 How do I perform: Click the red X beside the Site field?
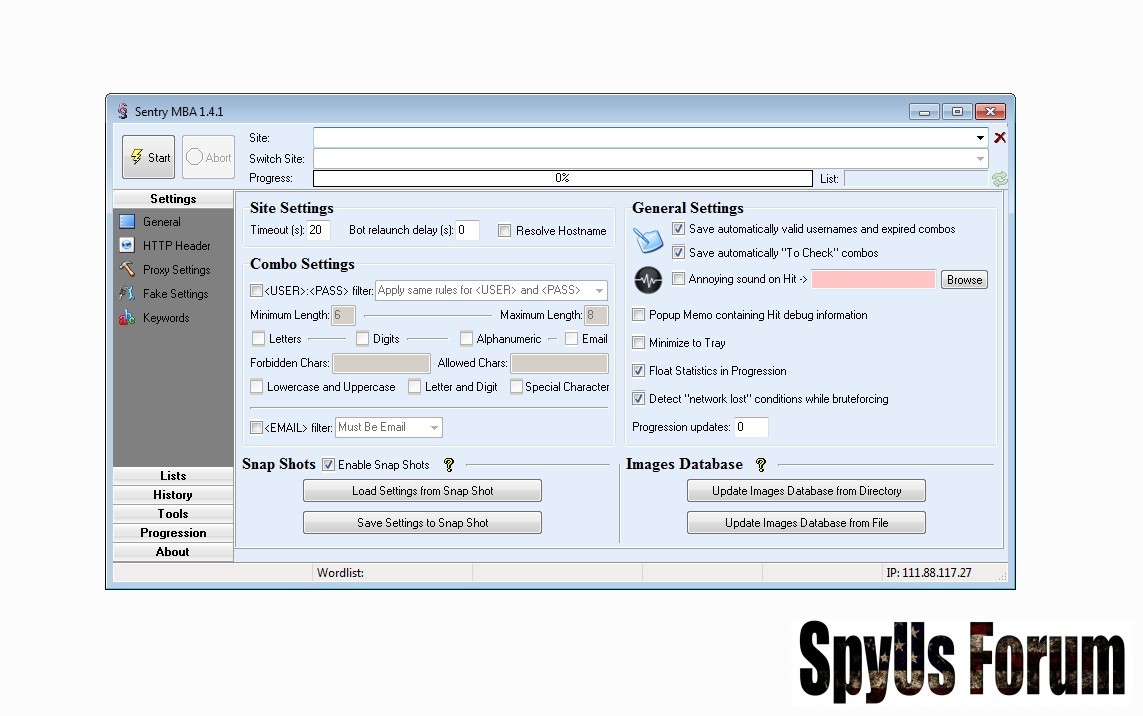(x=999, y=138)
